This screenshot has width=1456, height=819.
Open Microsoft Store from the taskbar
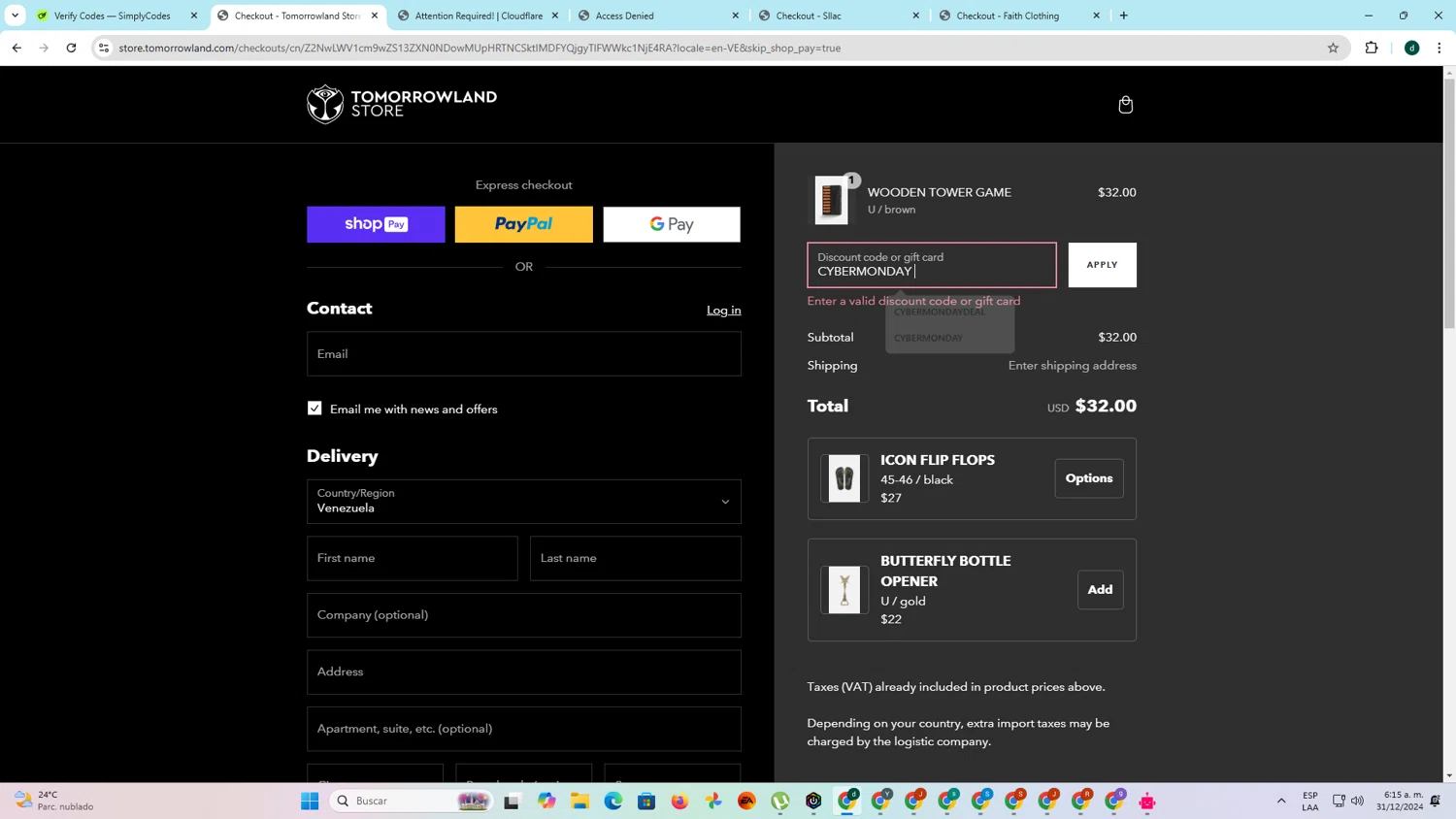click(646, 801)
